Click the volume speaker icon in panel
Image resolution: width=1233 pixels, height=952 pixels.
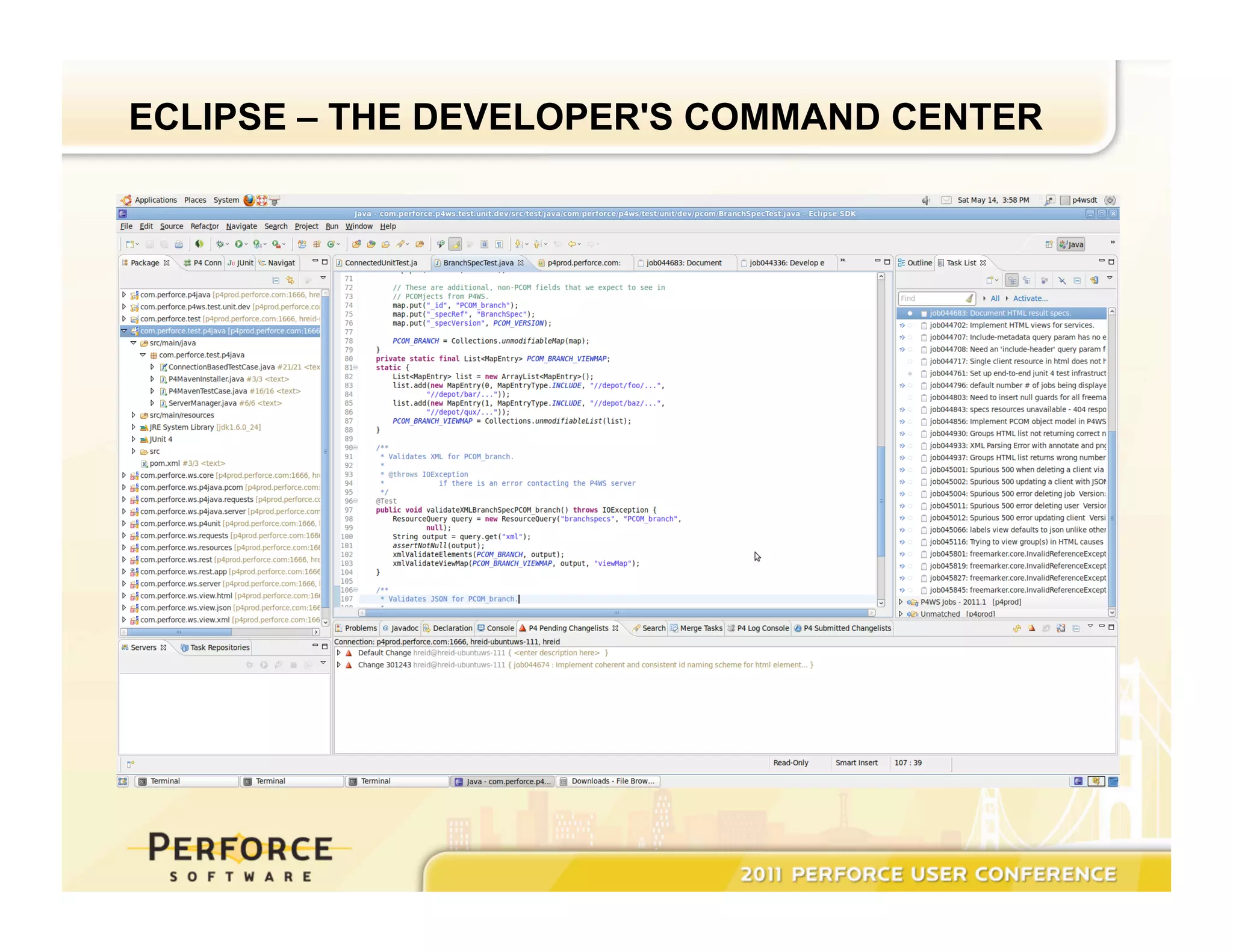(926, 200)
